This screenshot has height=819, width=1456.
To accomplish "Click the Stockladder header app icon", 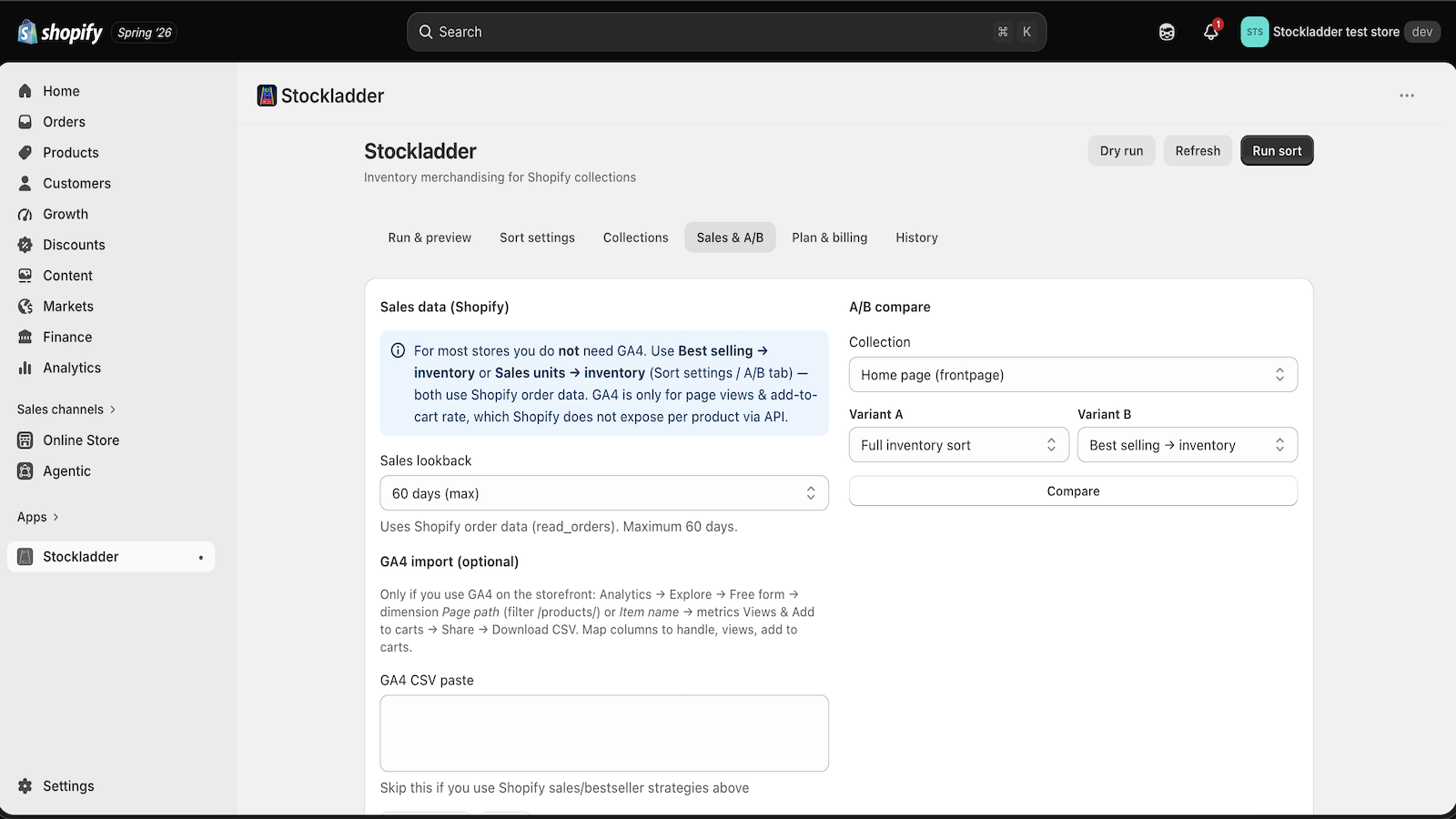I will coord(267,96).
